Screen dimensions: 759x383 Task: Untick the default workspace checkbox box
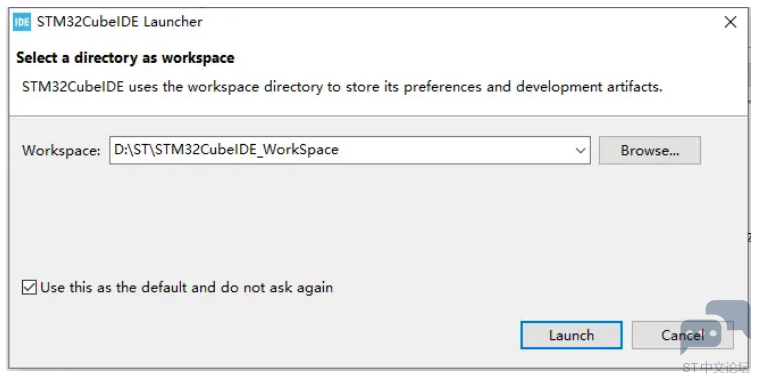click(x=29, y=287)
